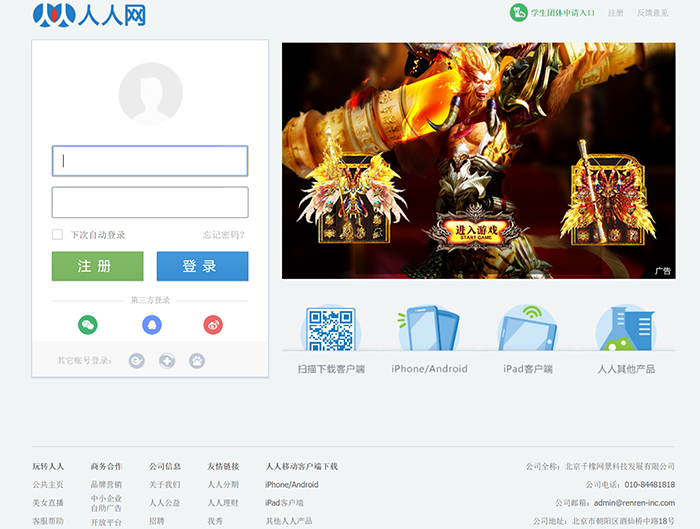The height and width of the screenshot is (529, 700).
Task: Log in with the blue QQ penguin icon
Action: click(152, 325)
